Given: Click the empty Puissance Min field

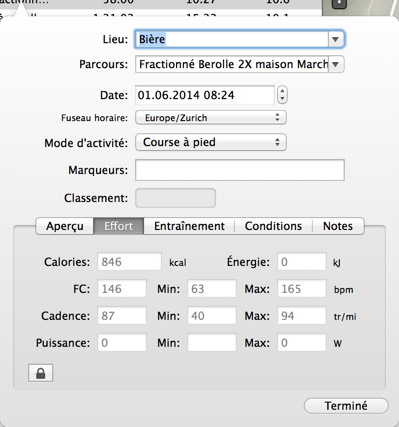Looking at the screenshot, I should (212, 343).
